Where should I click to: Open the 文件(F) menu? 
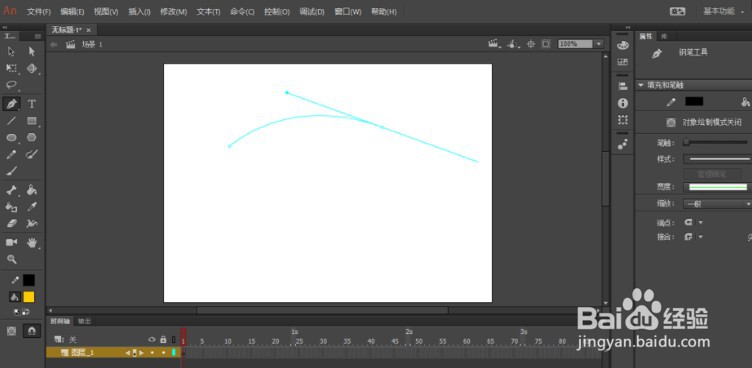coord(39,12)
